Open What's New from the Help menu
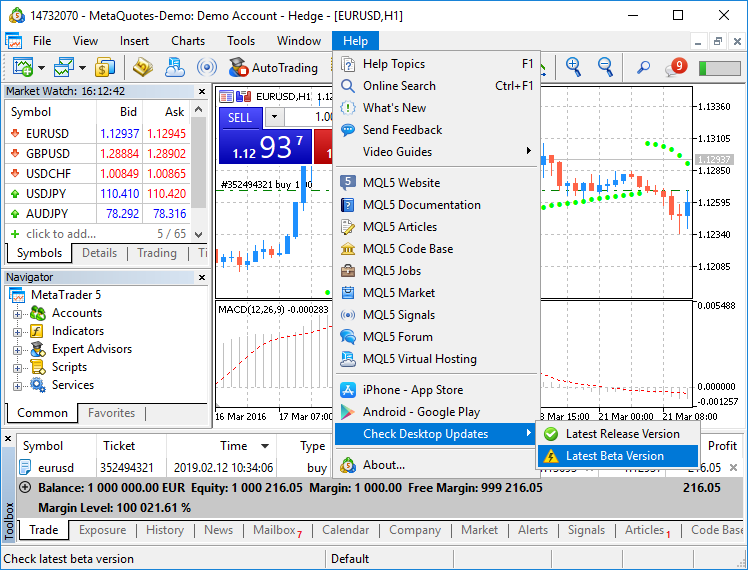 coord(437,108)
